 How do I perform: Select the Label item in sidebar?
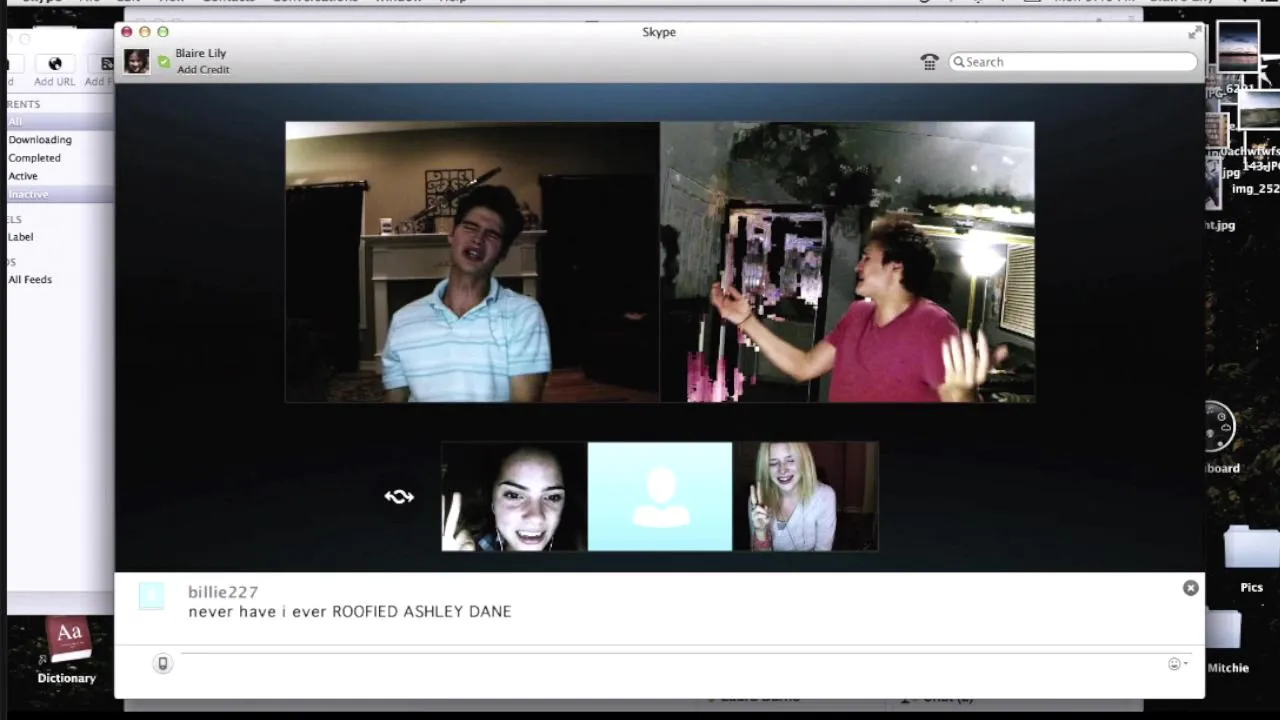point(21,237)
